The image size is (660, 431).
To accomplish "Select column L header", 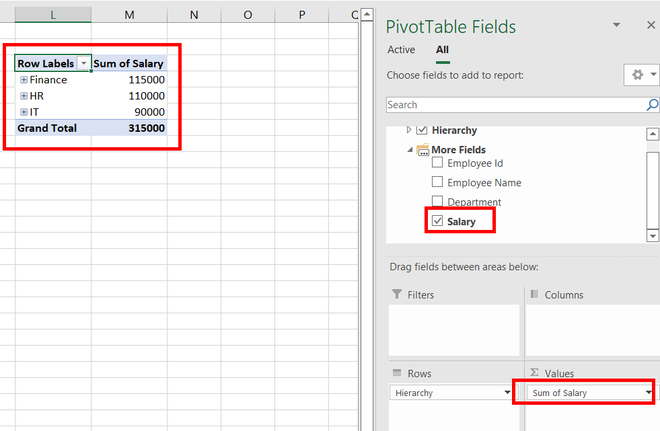I will [x=53, y=15].
